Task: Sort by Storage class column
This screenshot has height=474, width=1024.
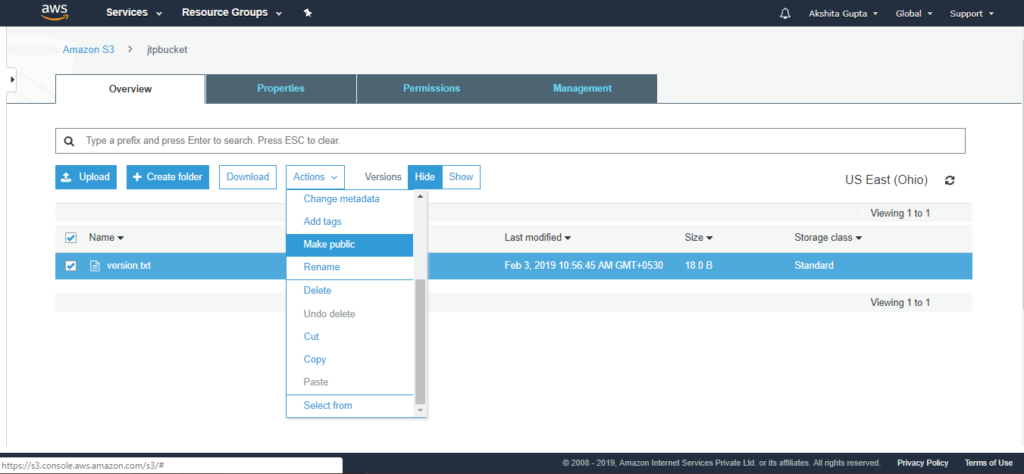Action: pyautogui.click(x=827, y=238)
